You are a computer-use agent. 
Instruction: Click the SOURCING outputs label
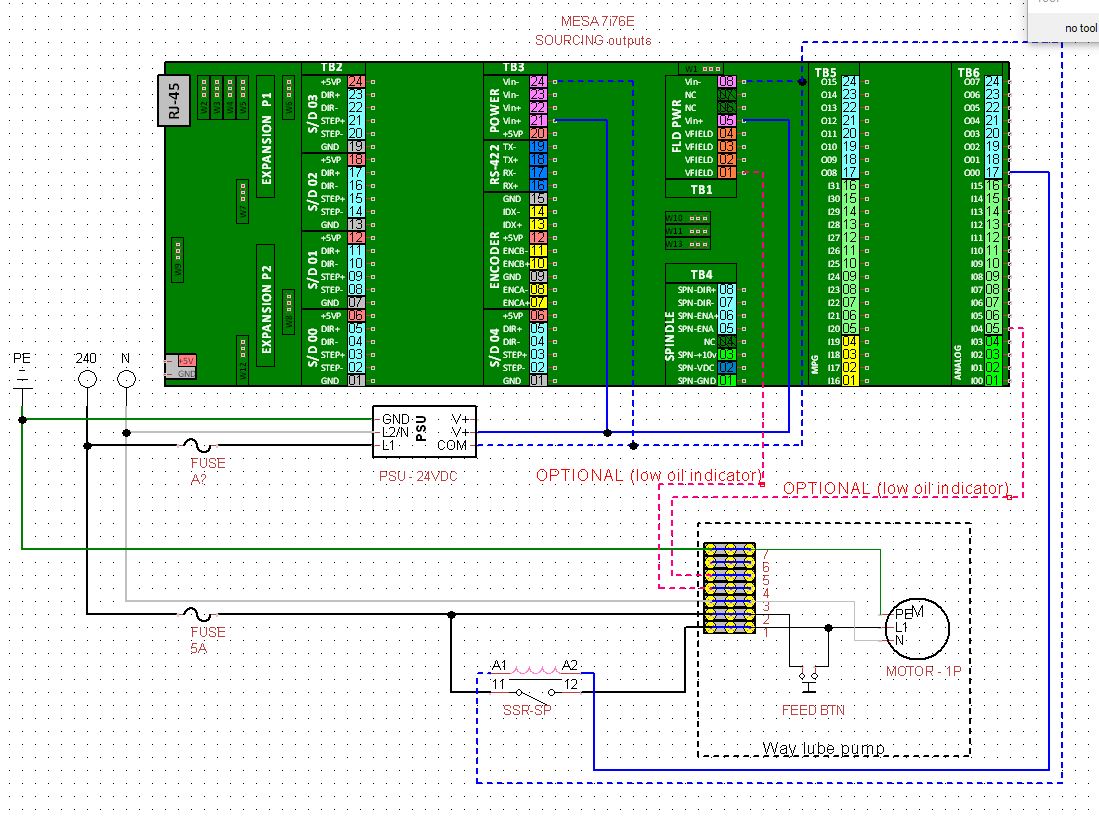pyautogui.click(x=593, y=41)
